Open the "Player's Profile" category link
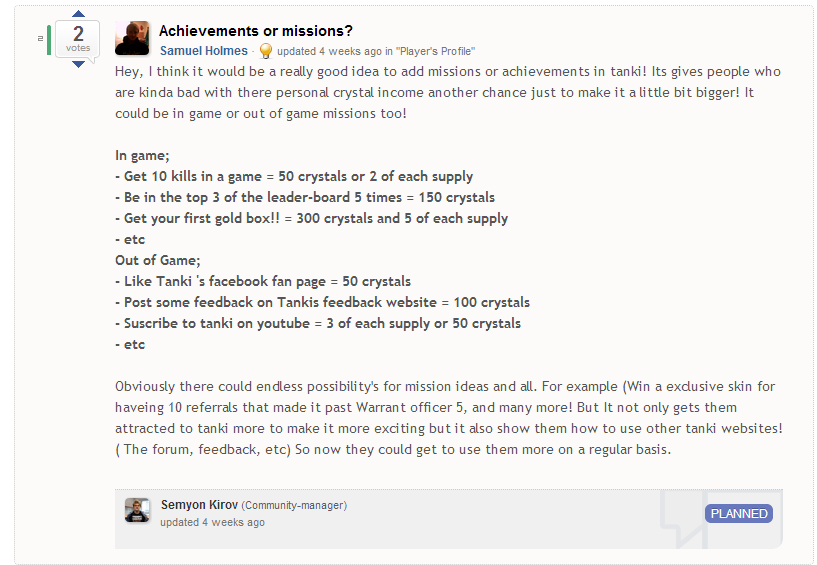This screenshot has width=817, height=565. pos(435,51)
